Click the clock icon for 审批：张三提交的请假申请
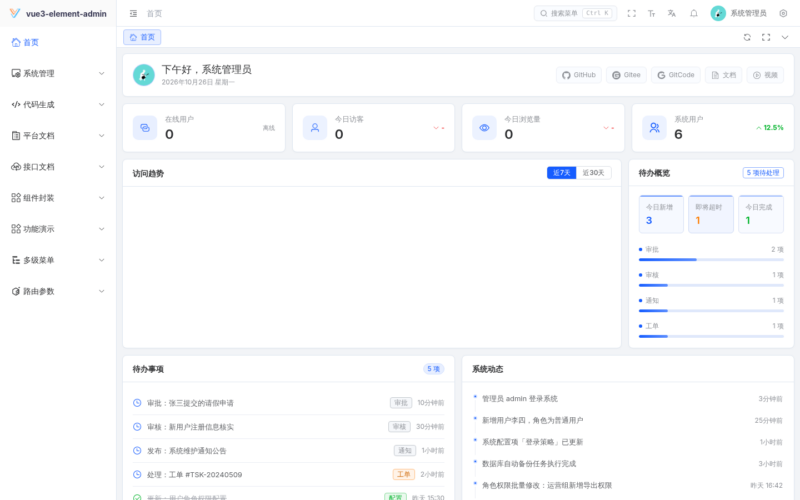The image size is (800, 500). pyautogui.click(x=137, y=403)
